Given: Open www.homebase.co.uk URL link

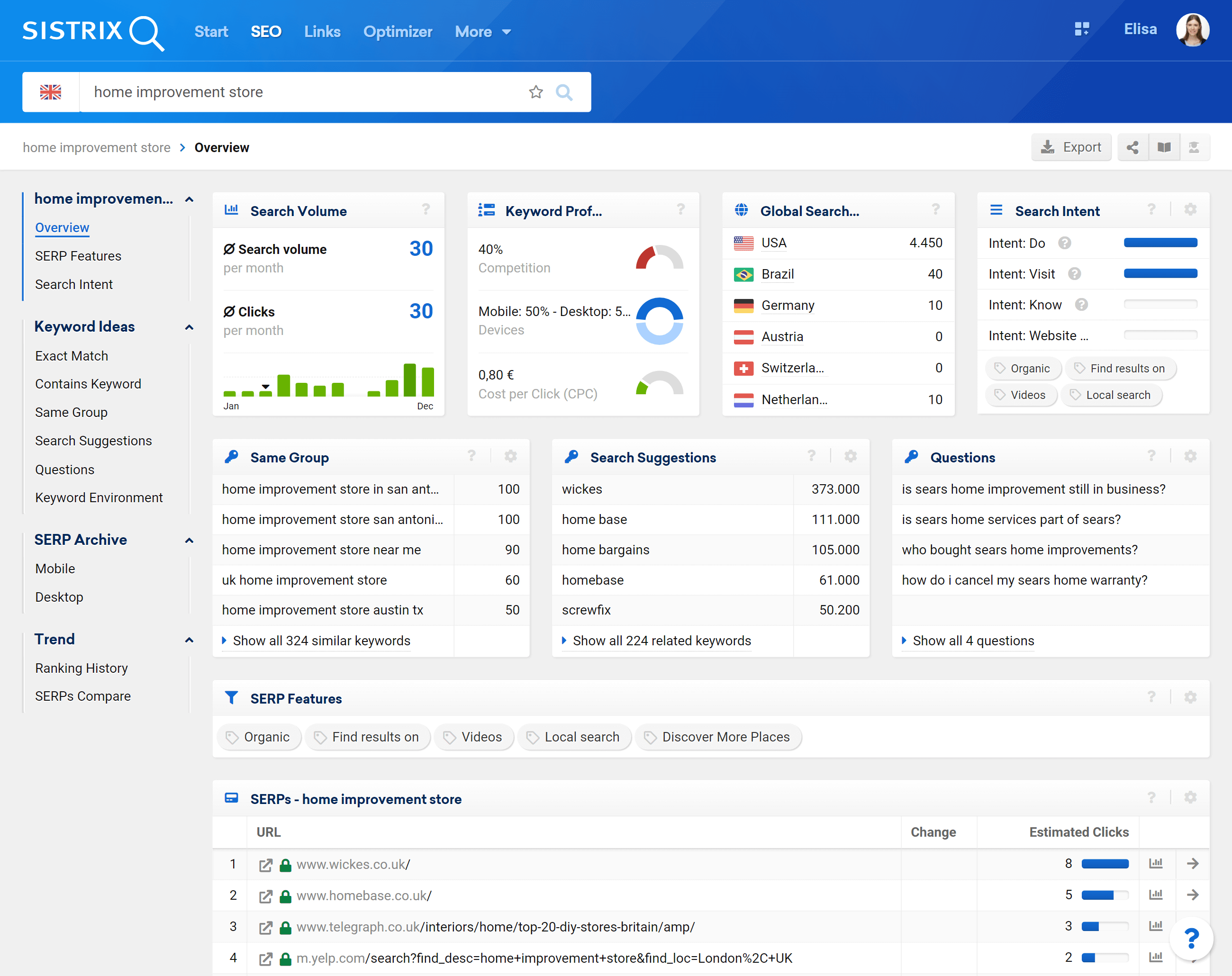Looking at the screenshot, I should point(364,895).
